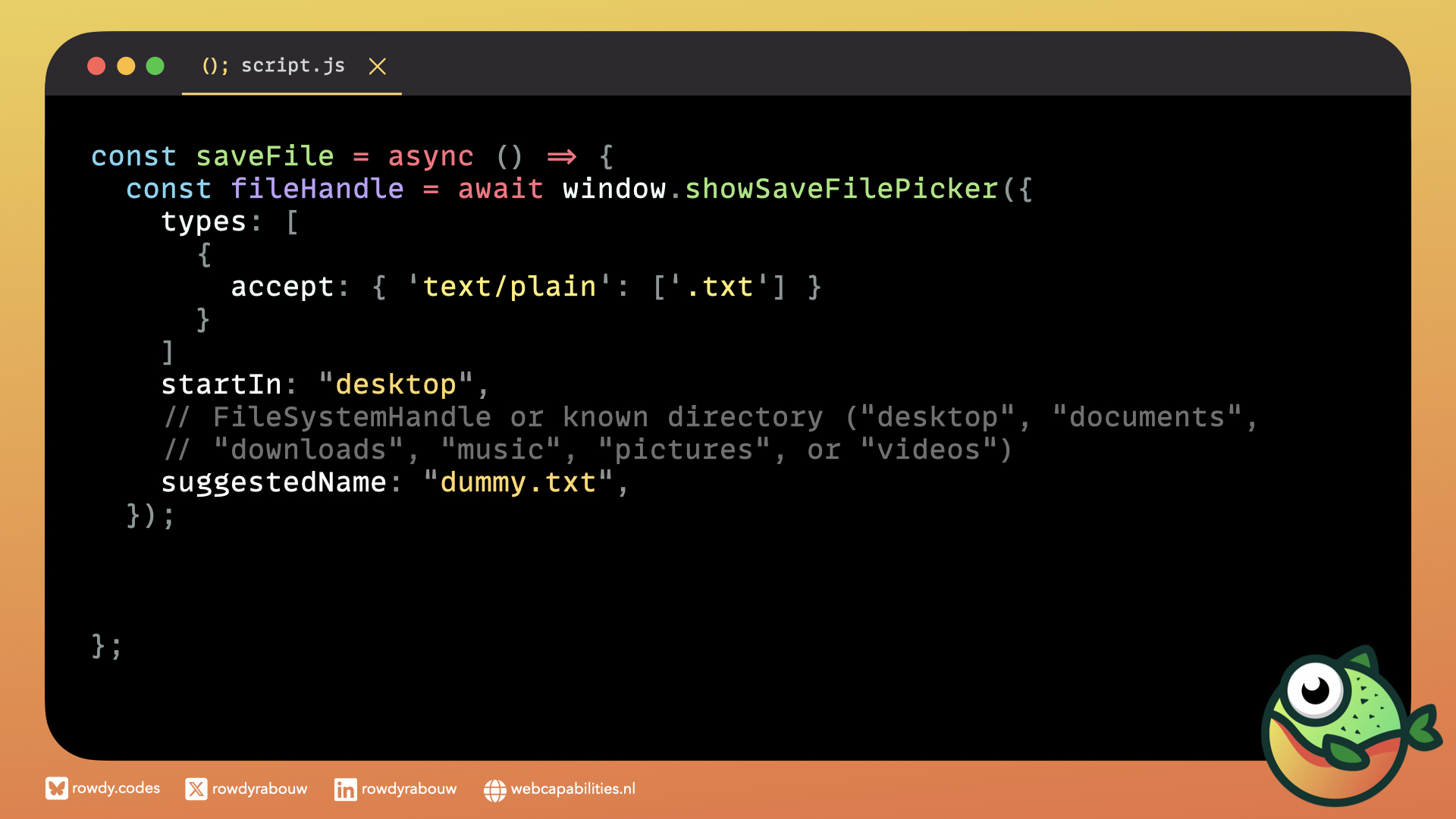Screen dimensions: 1456x819
Task: Click the saveFile function name
Action: point(265,156)
